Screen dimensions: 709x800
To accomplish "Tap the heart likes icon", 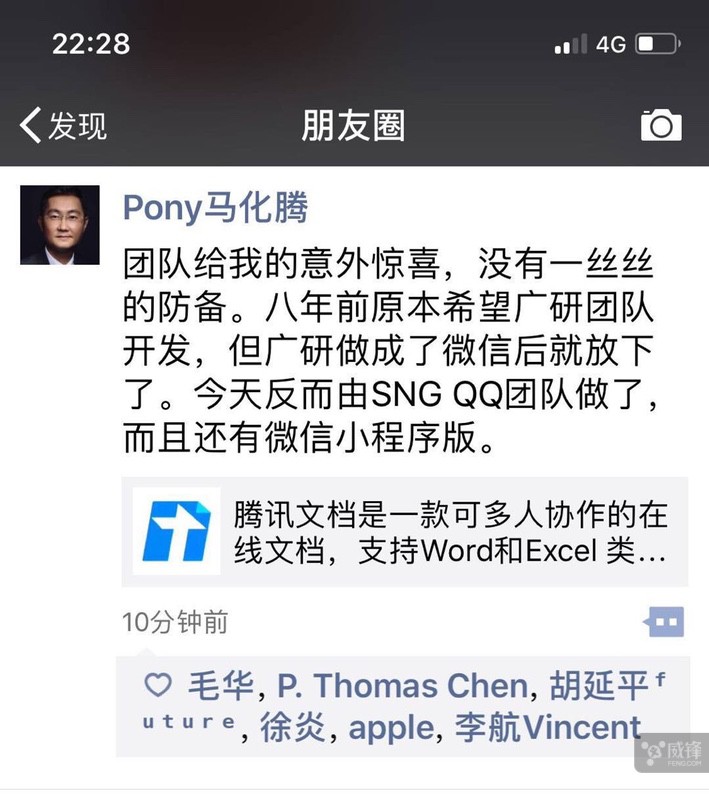I will (x=158, y=684).
